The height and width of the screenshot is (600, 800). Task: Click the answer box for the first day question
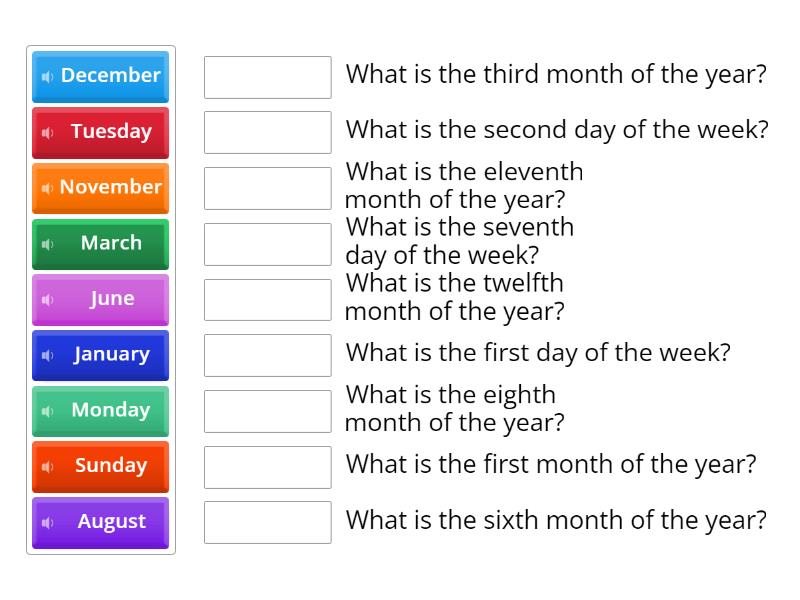(x=266, y=354)
